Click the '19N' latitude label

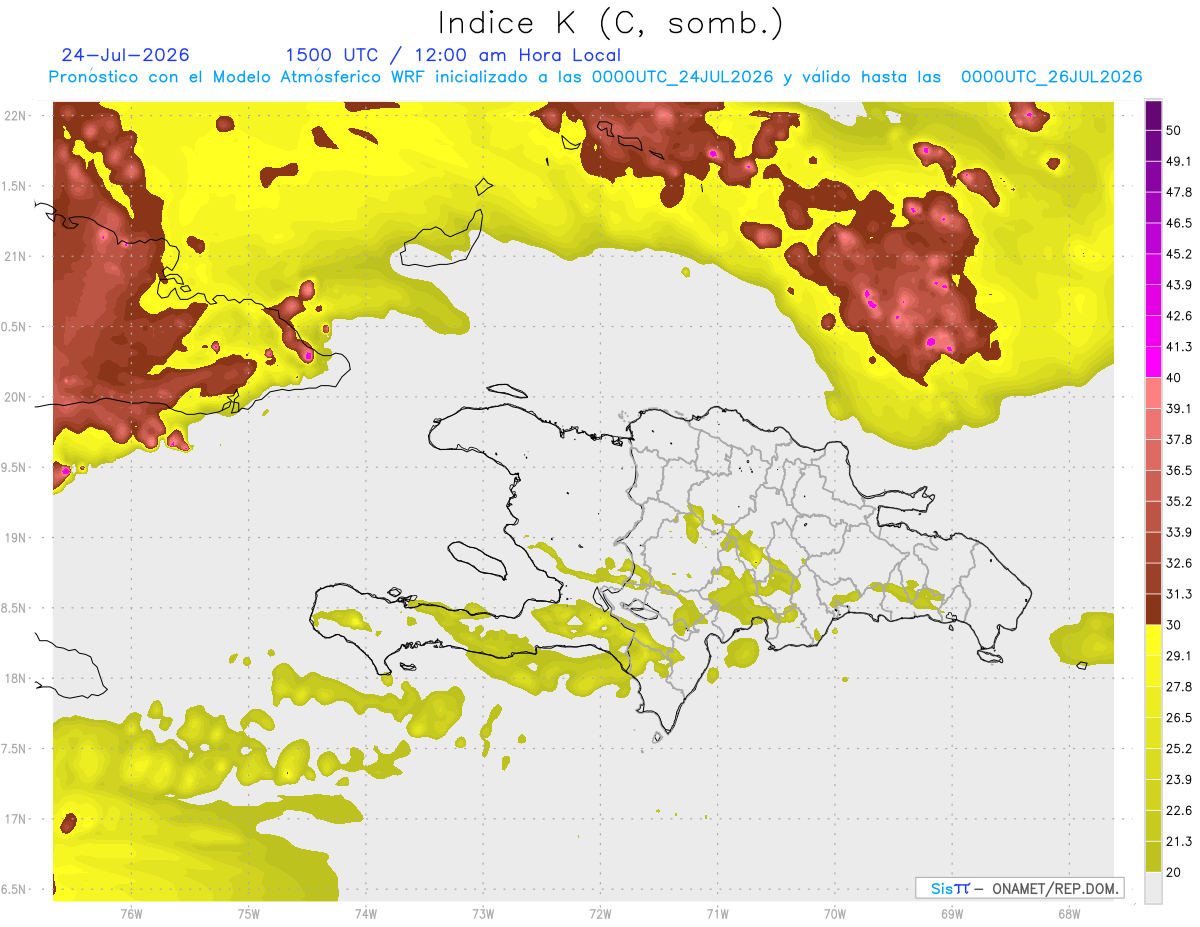pyautogui.click(x=14, y=538)
